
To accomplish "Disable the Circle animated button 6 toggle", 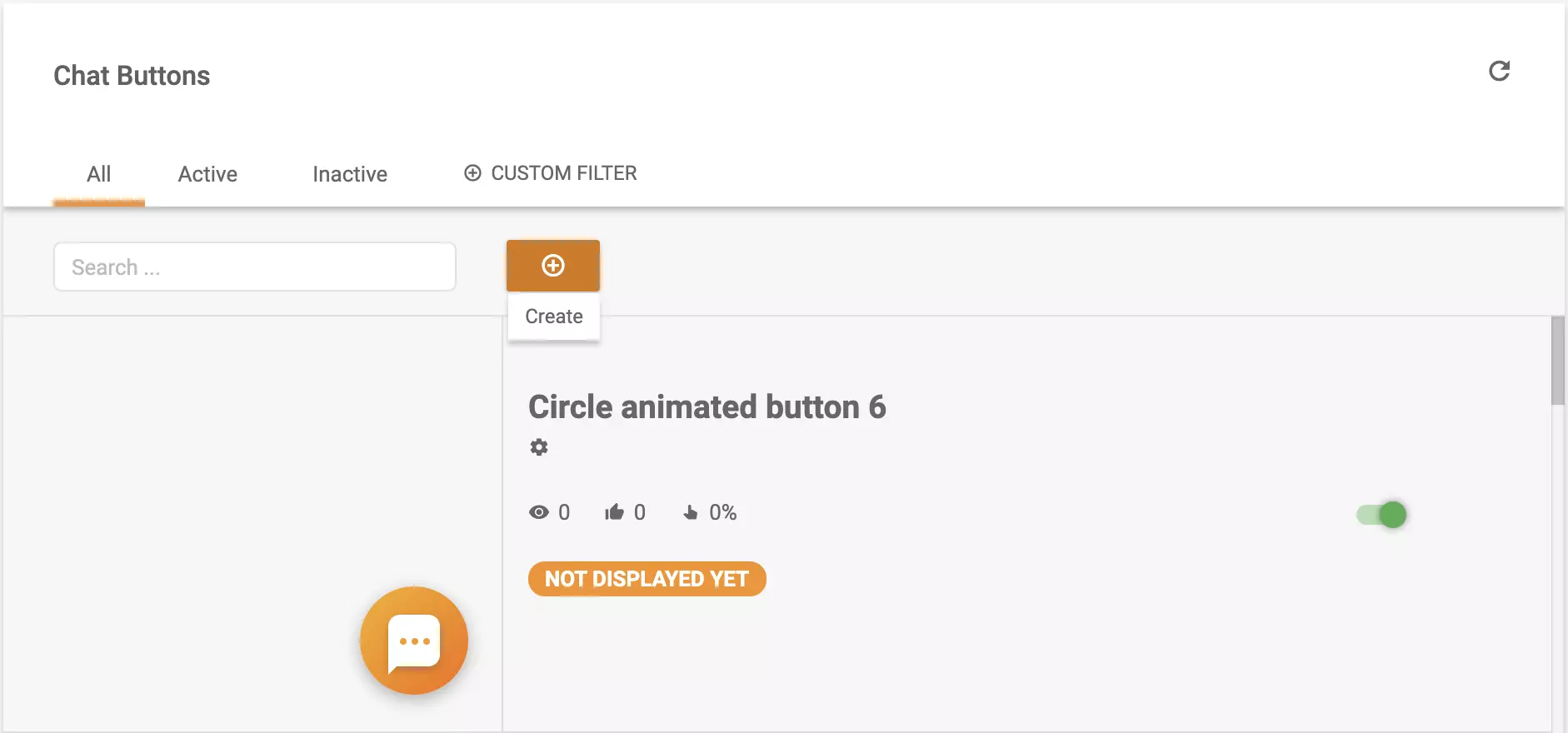I will pos(1382,515).
